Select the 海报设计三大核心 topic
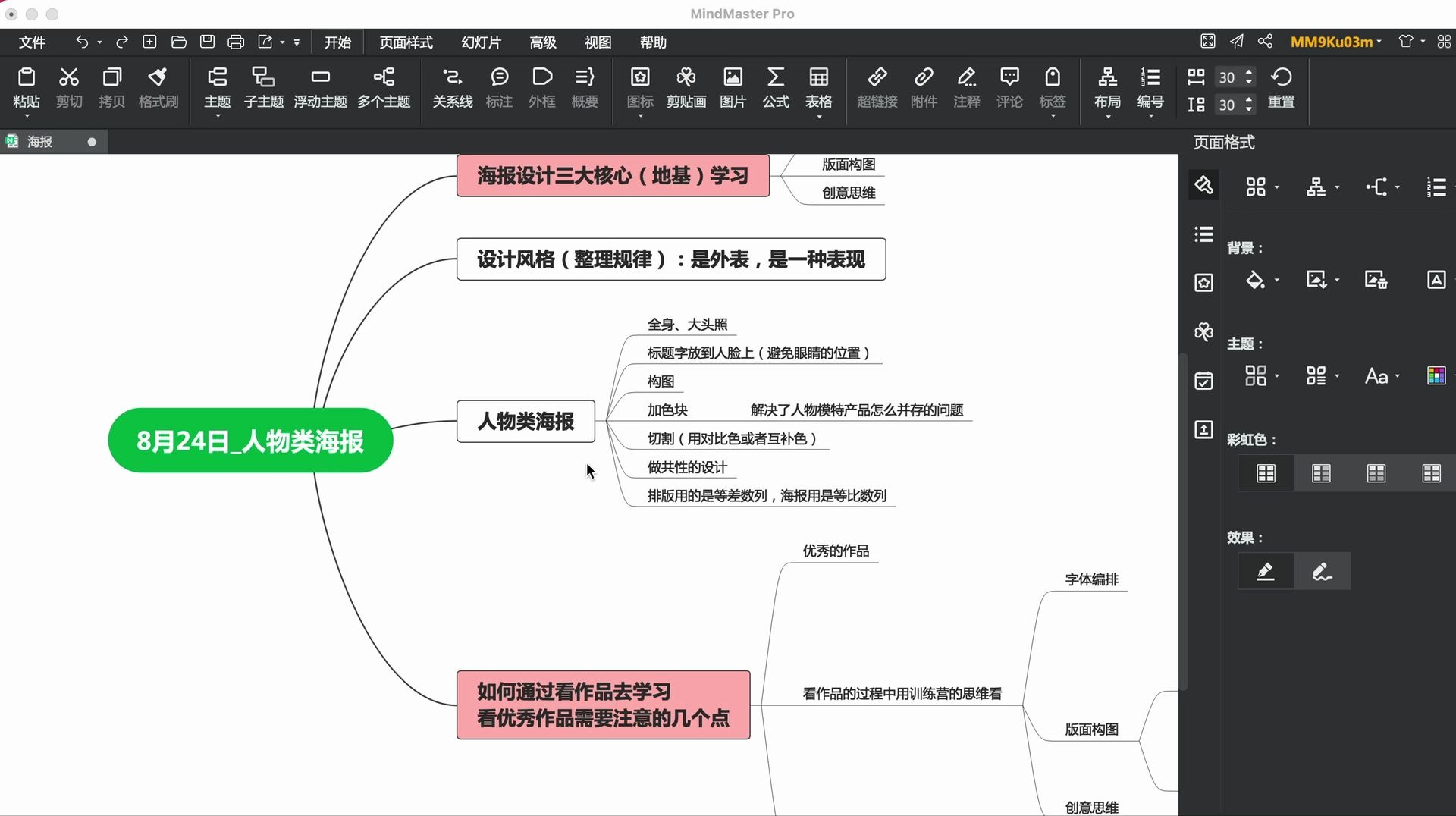1456x816 pixels. coord(613,175)
